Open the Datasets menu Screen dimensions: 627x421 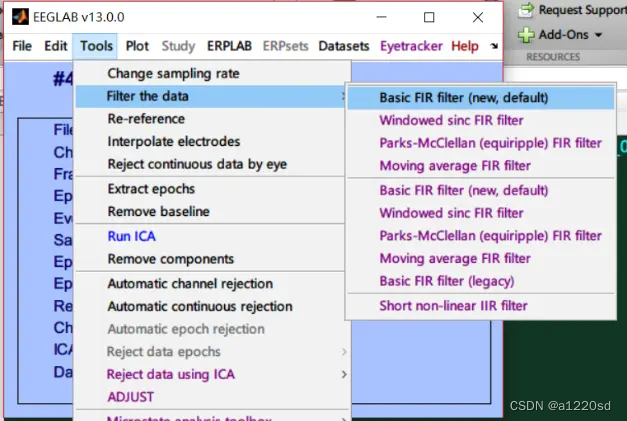(x=344, y=46)
